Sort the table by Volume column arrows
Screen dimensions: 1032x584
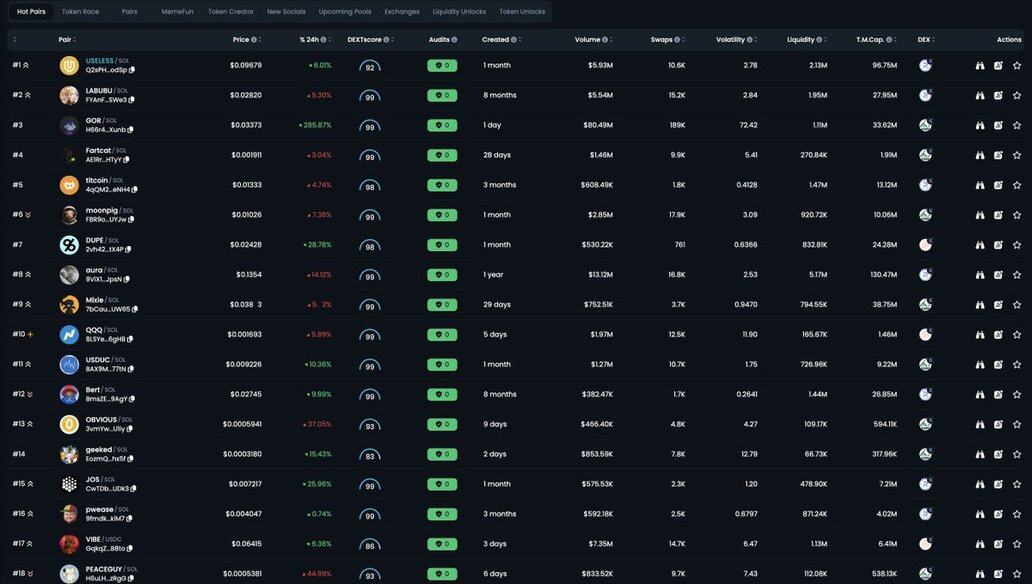point(611,40)
